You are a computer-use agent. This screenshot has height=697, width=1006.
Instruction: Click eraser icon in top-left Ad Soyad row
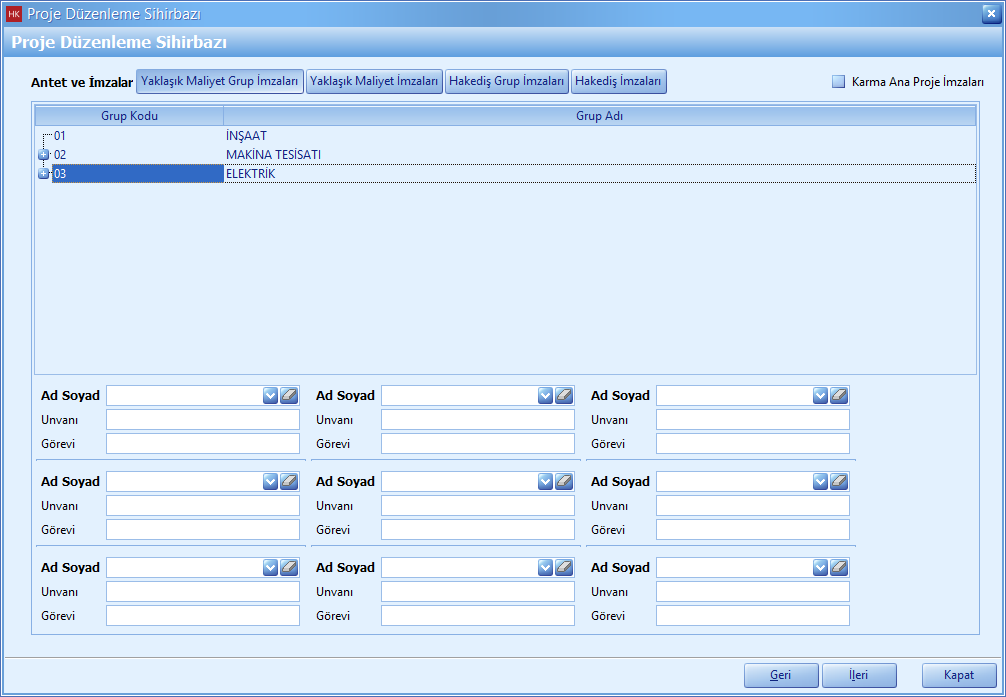pos(289,396)
